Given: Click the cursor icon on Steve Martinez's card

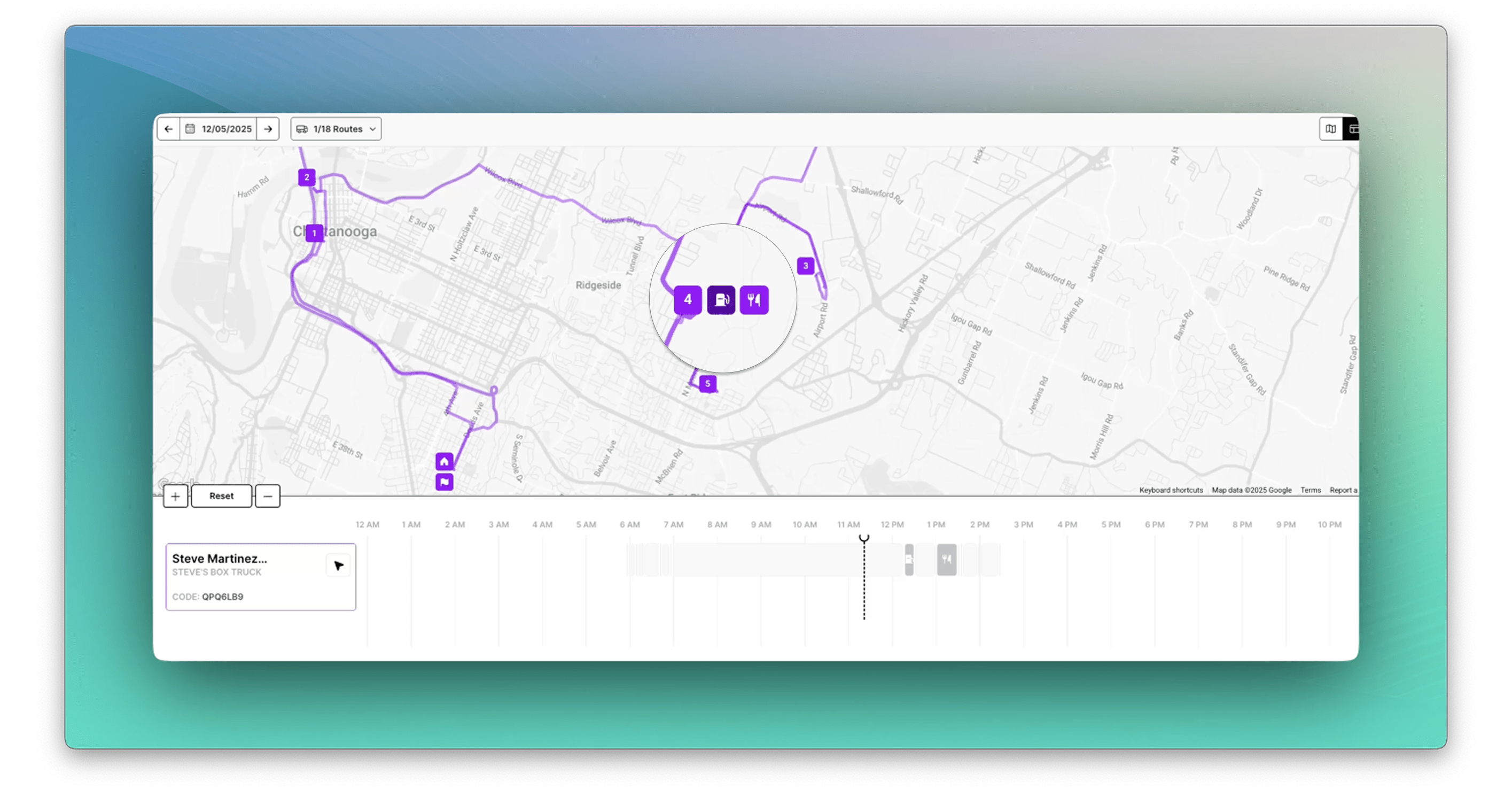Looking at the screenshot, I should (339, 566).
